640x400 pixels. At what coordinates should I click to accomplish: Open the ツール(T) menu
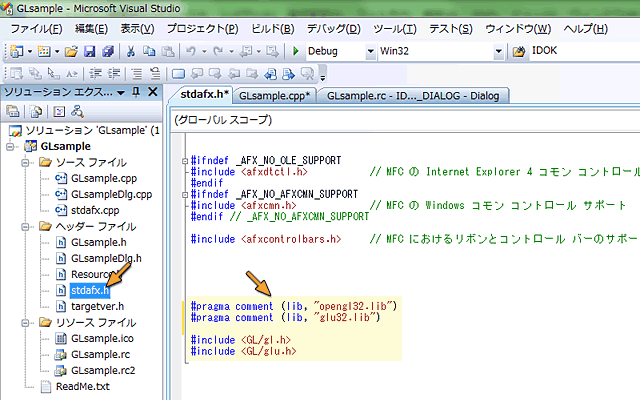coord(395,29)
